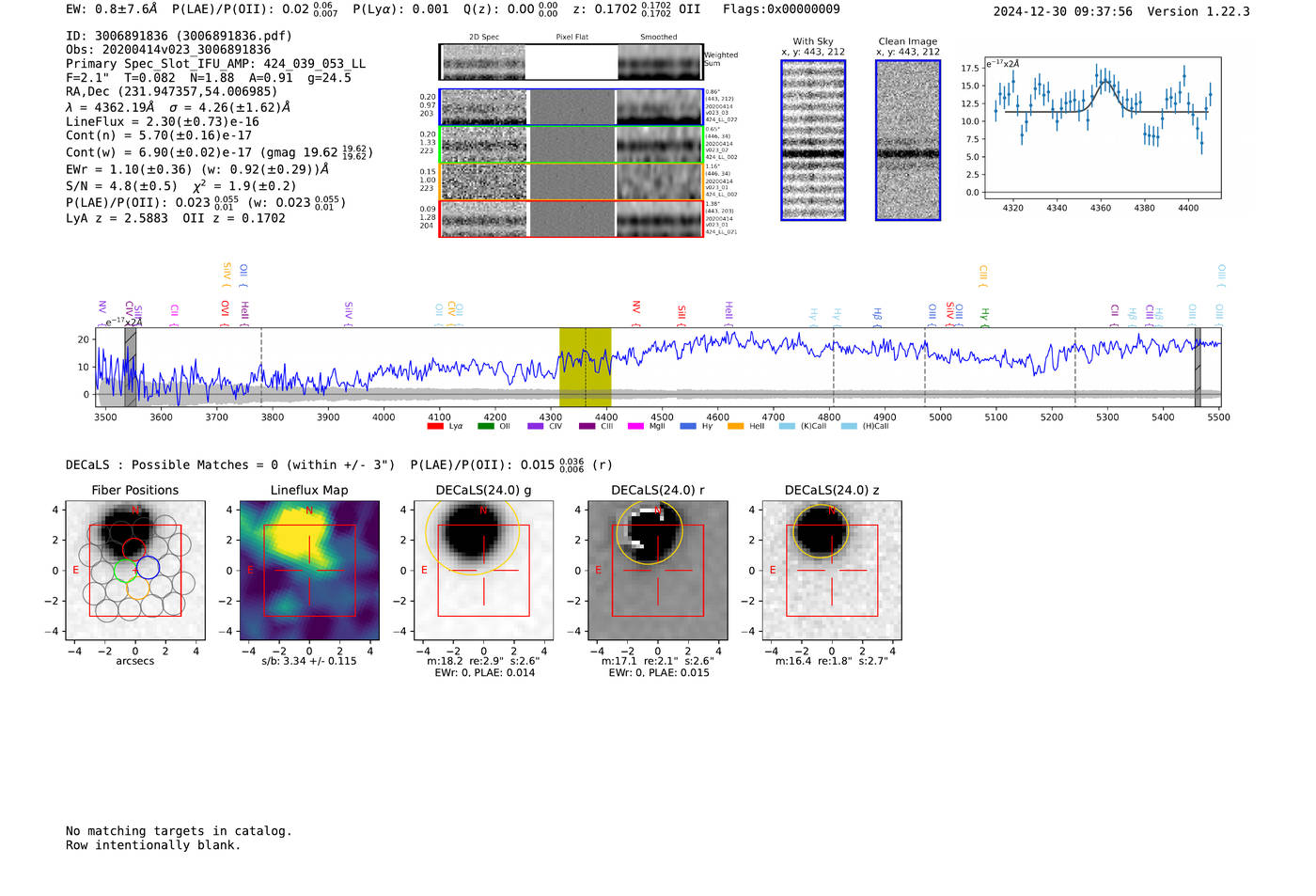Select the Row intentionally blank text
The width and height of the screenshot is (1316, 896).
pyautogui.click(x=153, y=845)
